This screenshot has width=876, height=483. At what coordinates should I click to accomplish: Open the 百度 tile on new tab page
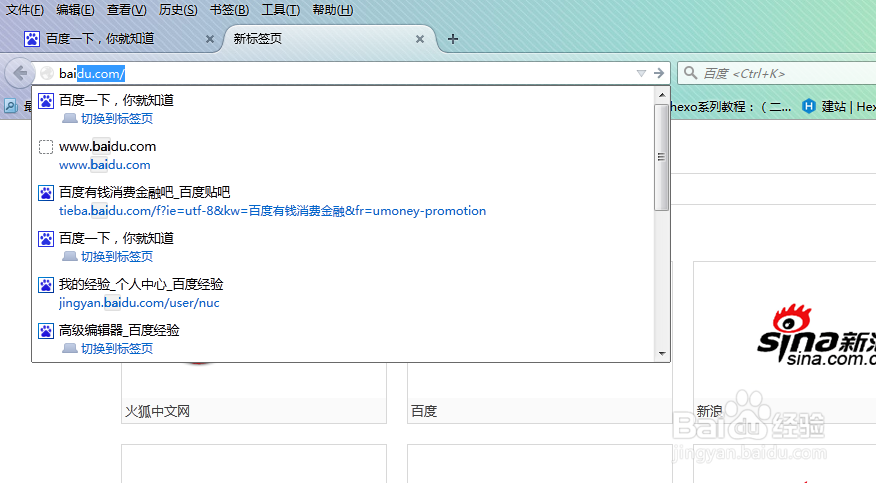click(540, 391)
